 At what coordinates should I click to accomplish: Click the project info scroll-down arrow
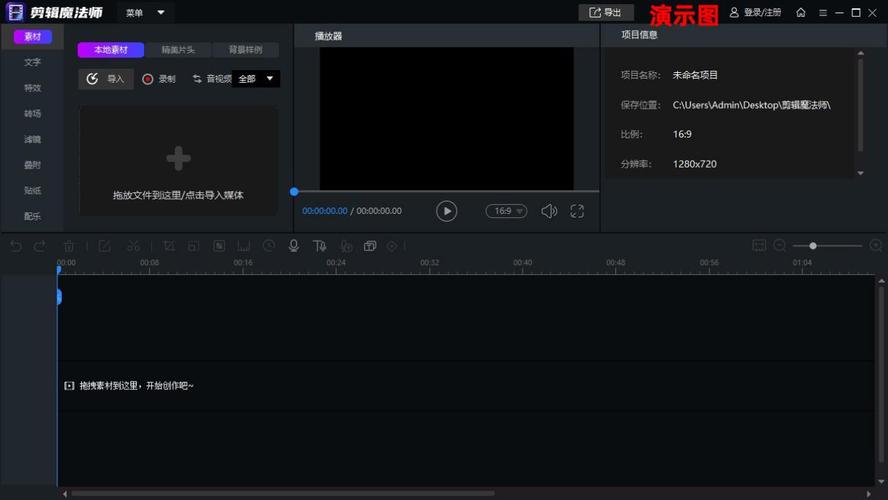[861, 173]
